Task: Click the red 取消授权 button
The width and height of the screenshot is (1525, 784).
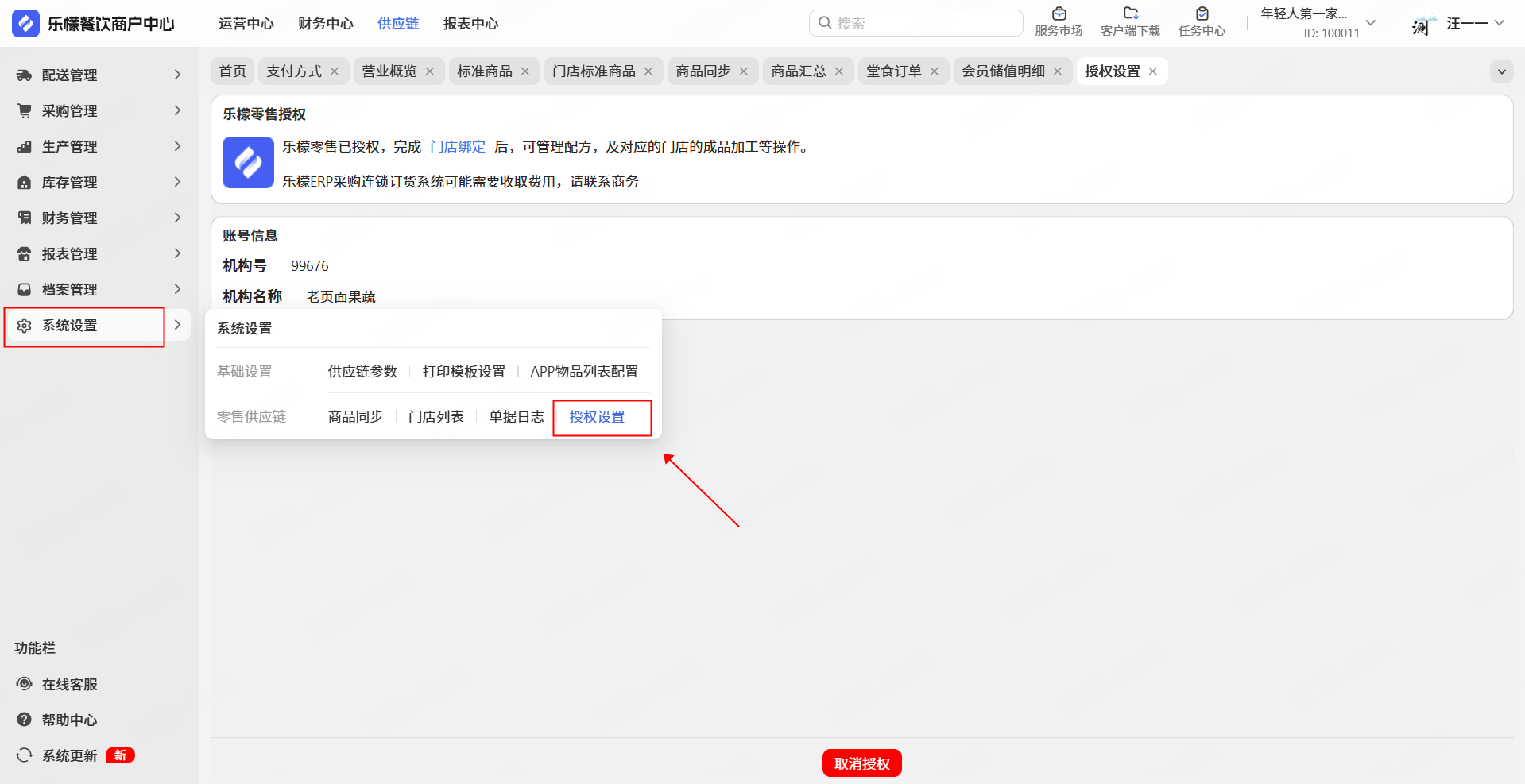Action: click(862, 763)
